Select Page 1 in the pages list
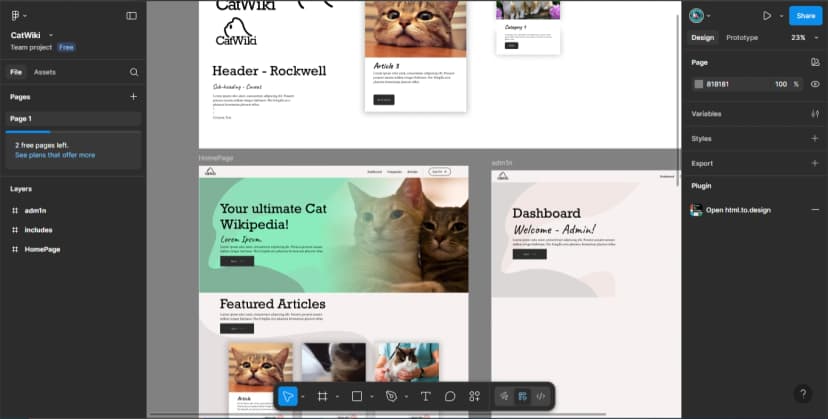The width and height of the screenshot is (828, 419). [x=73, y=119]
